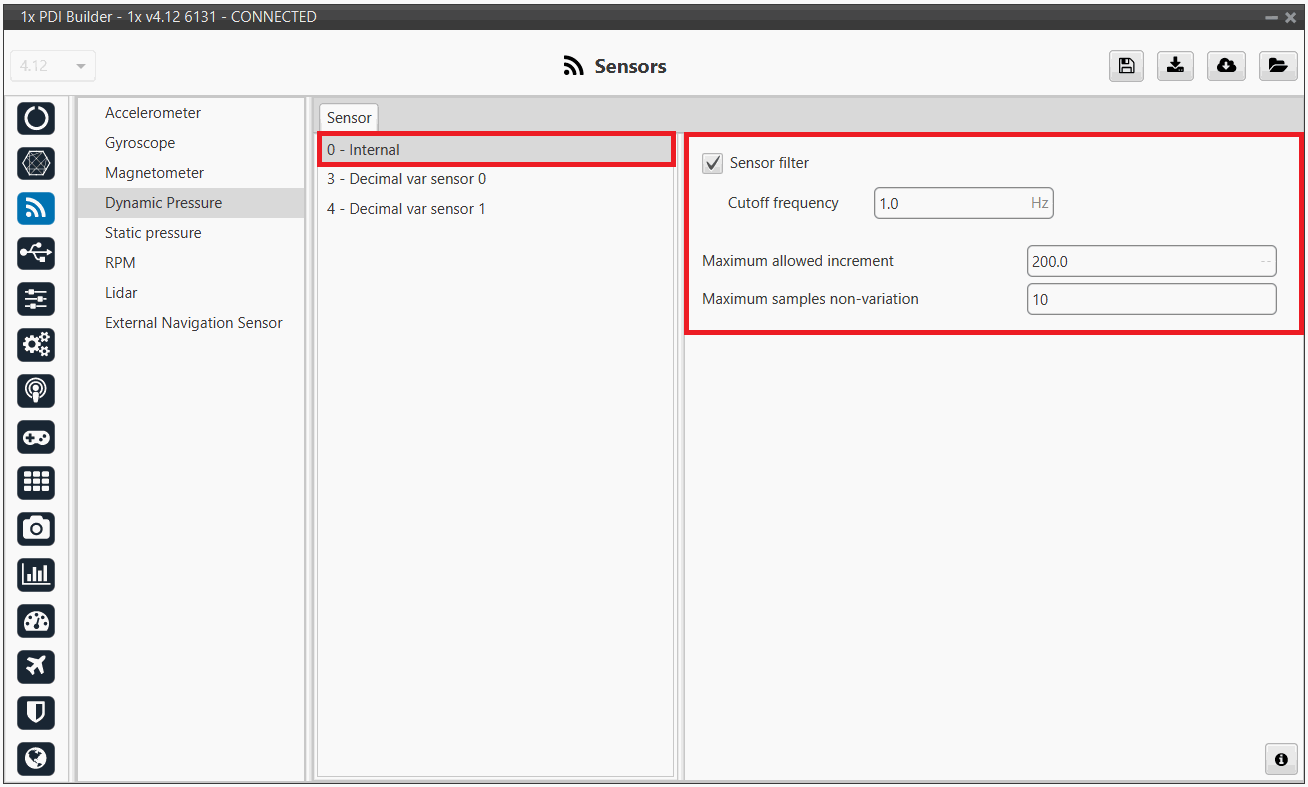Open the USB connections sidebar icon
Screen dimensions: 1308x787
pyautogui.click(x=37, y=254)
